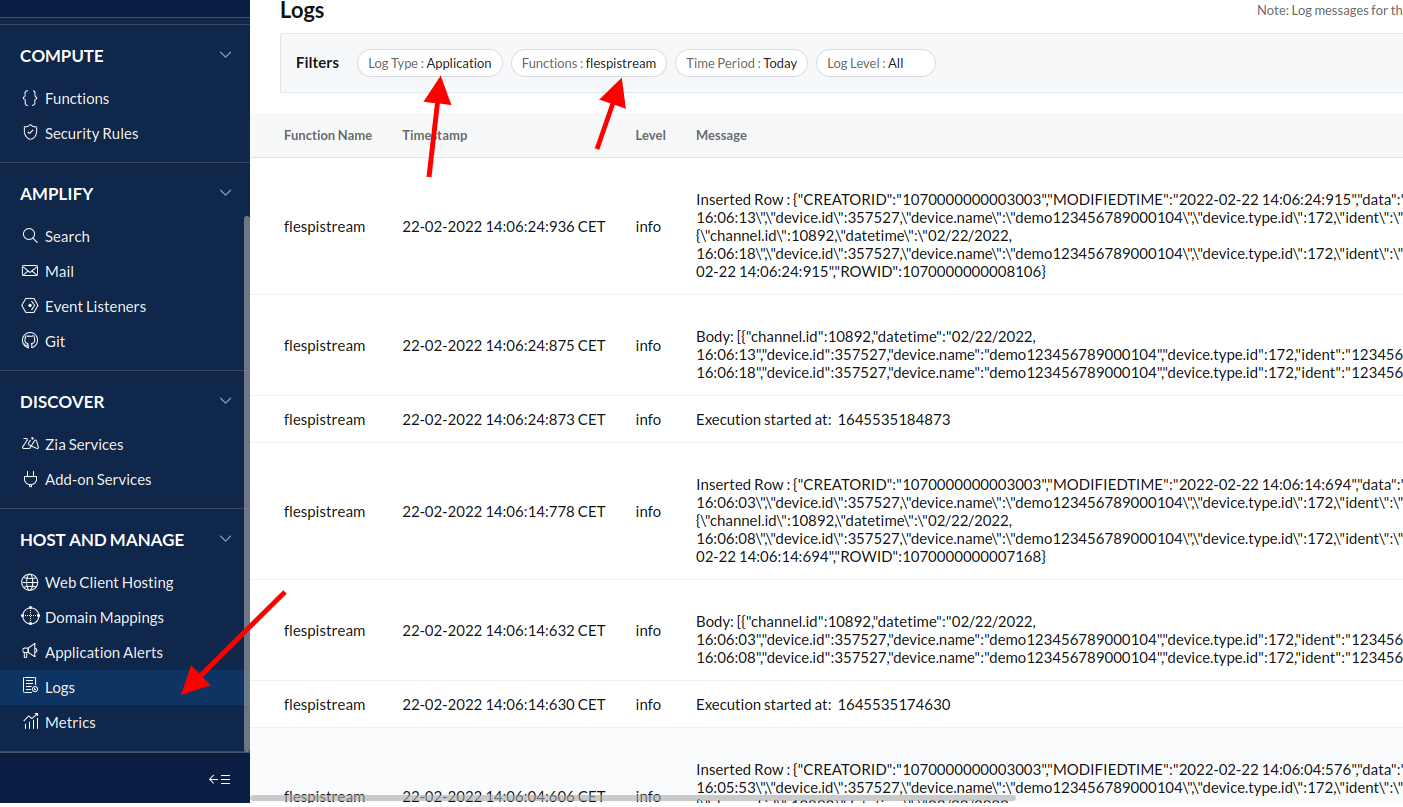This screenshot has width=1403, height=807.
Task: Collapse the DISCOVER section chevron
Action: [x=226, y=401]
